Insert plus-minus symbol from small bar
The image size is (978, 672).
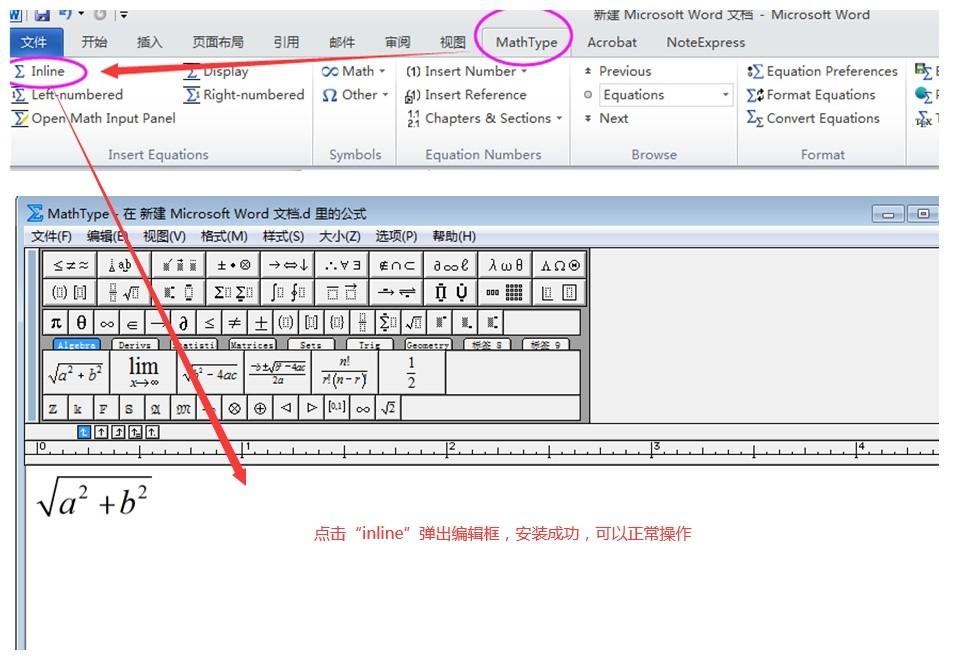pyautogui.click(x=260, y=323)
